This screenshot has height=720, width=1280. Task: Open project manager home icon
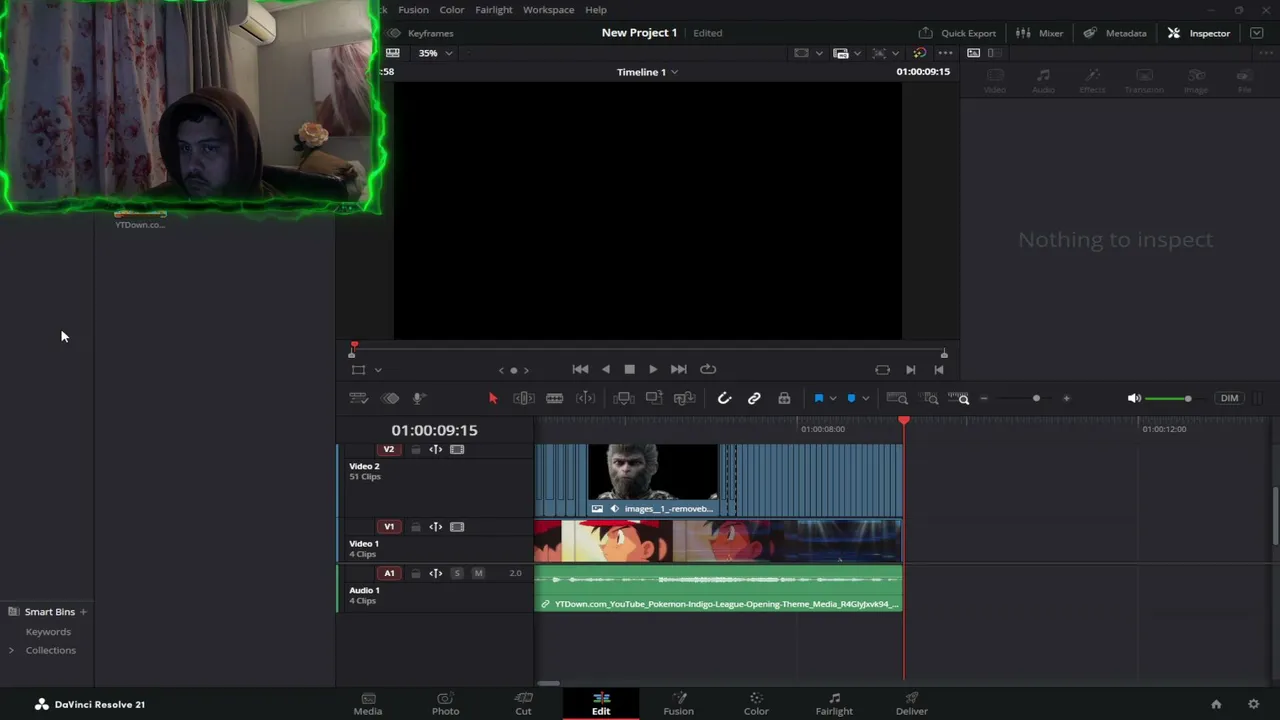click(1216, 704)
